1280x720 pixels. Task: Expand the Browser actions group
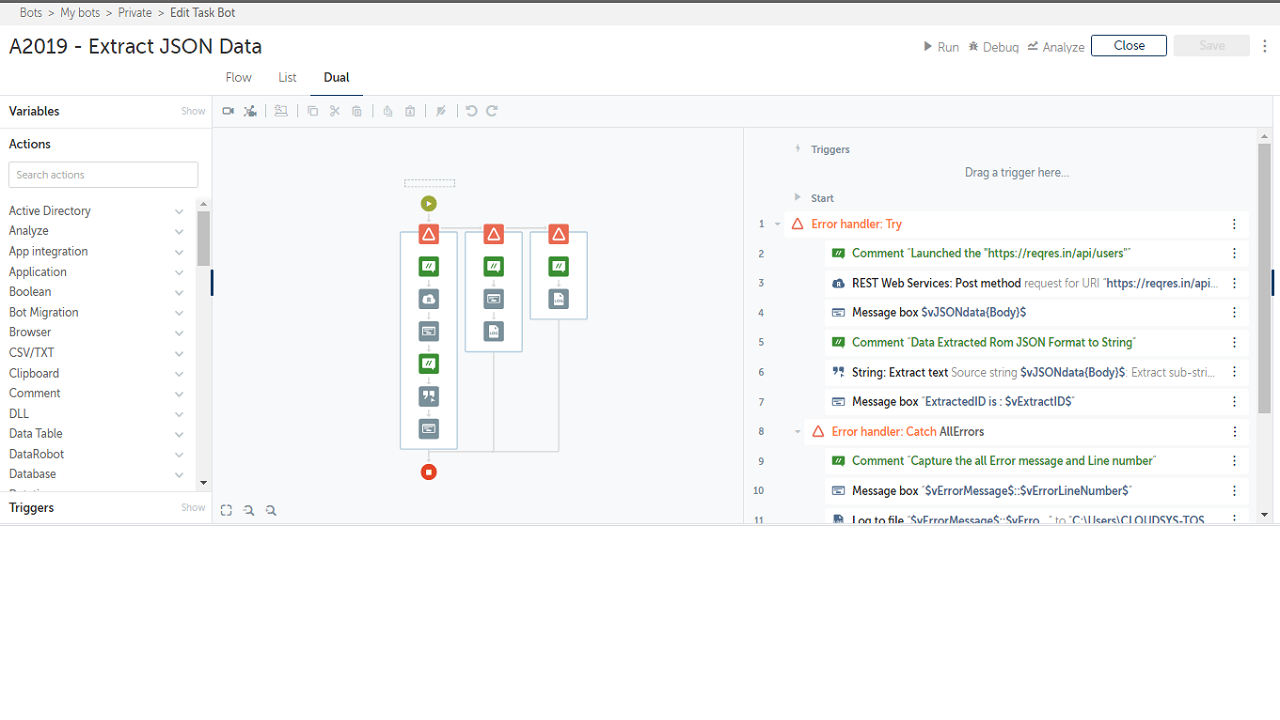pyautogui.click(x=179, y=333)
